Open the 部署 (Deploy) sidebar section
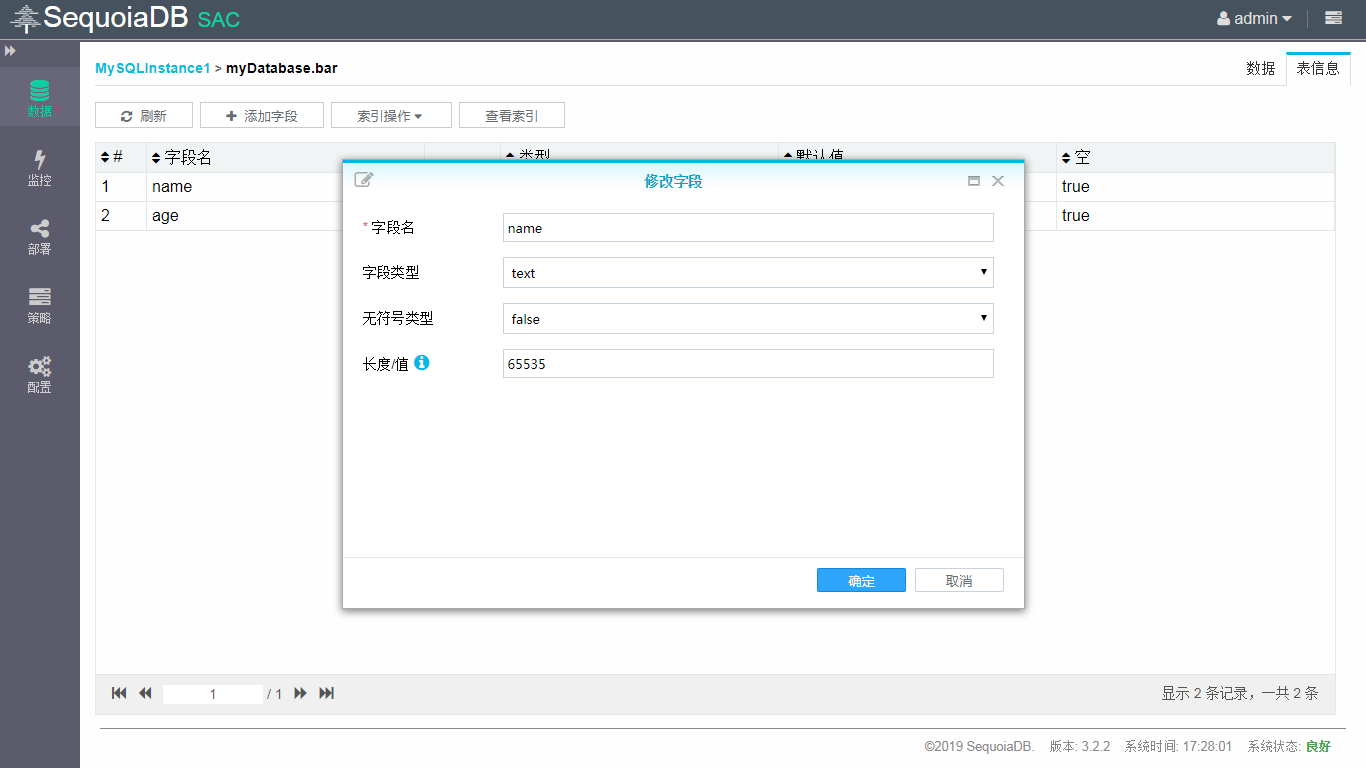Screen dimensions: 1366x768 tap(39, 237)
